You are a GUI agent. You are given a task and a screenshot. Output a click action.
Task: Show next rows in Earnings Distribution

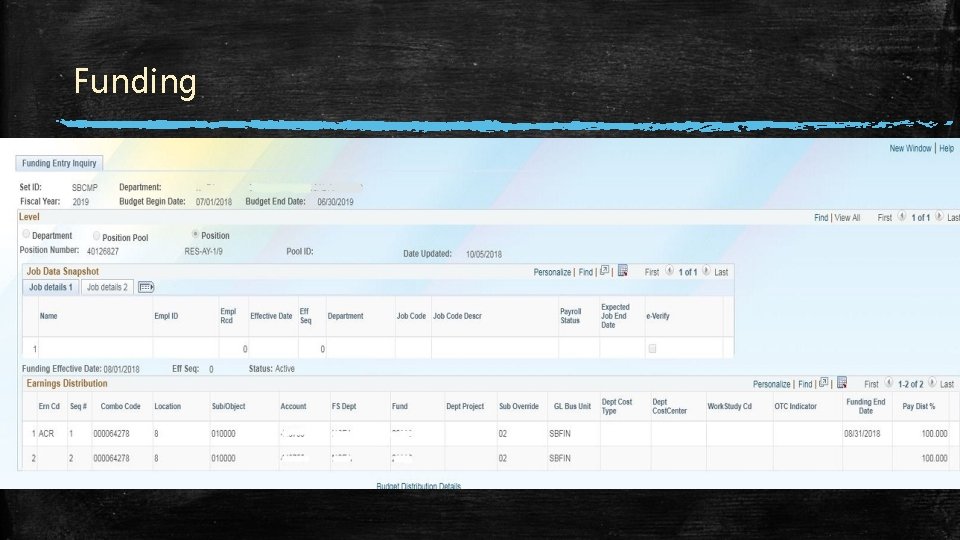(932, 383)
